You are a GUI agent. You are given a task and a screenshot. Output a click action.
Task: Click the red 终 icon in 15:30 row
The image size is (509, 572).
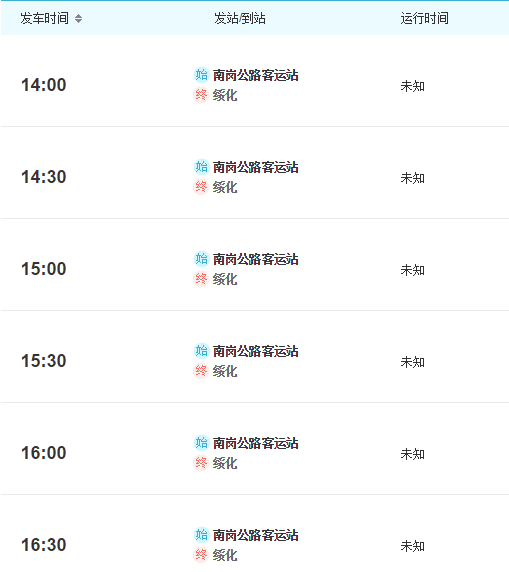201,371
